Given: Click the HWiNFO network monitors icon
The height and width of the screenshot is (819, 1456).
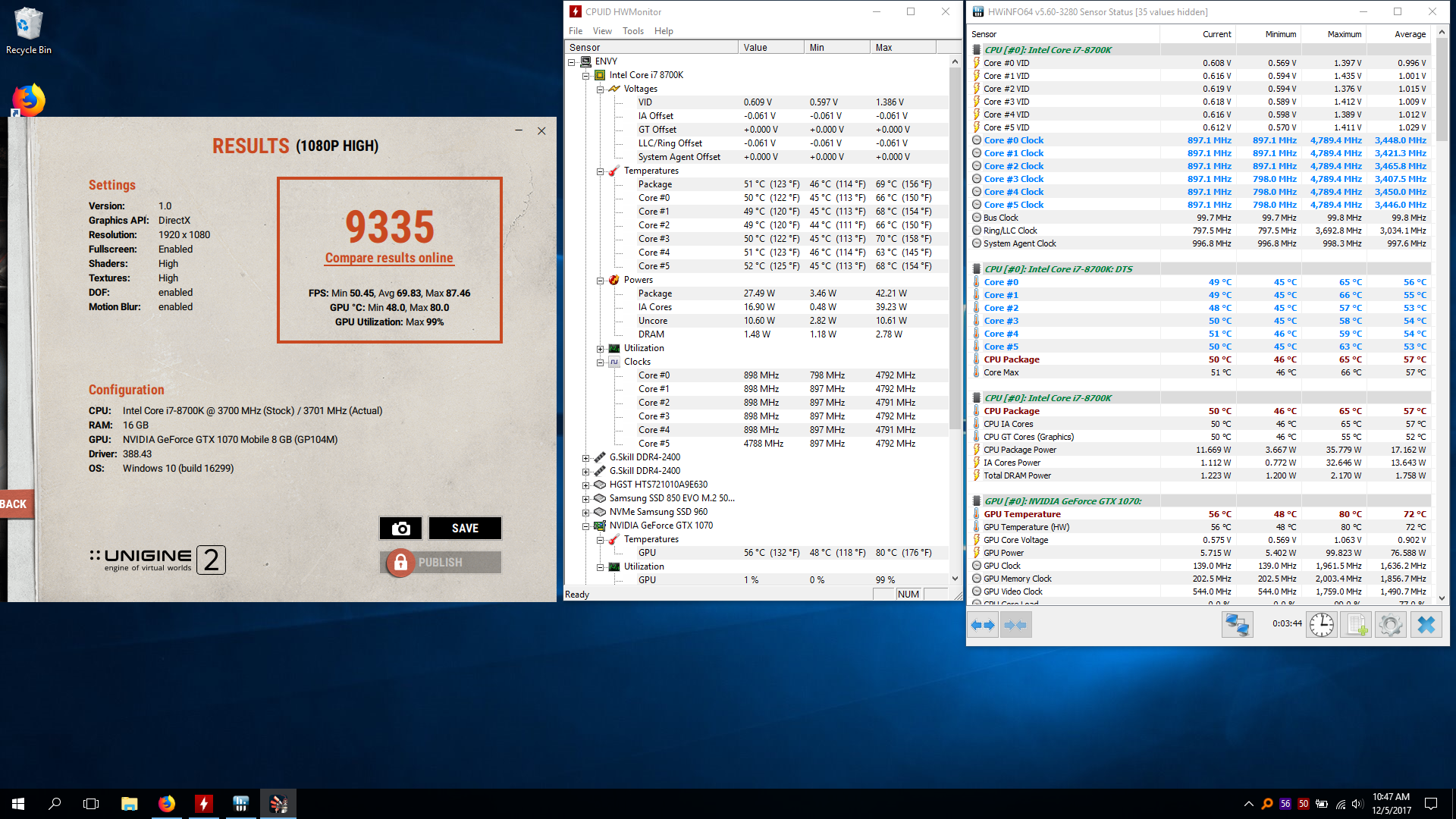Looking at the screenshot, I should click(x=1237, y=625).
